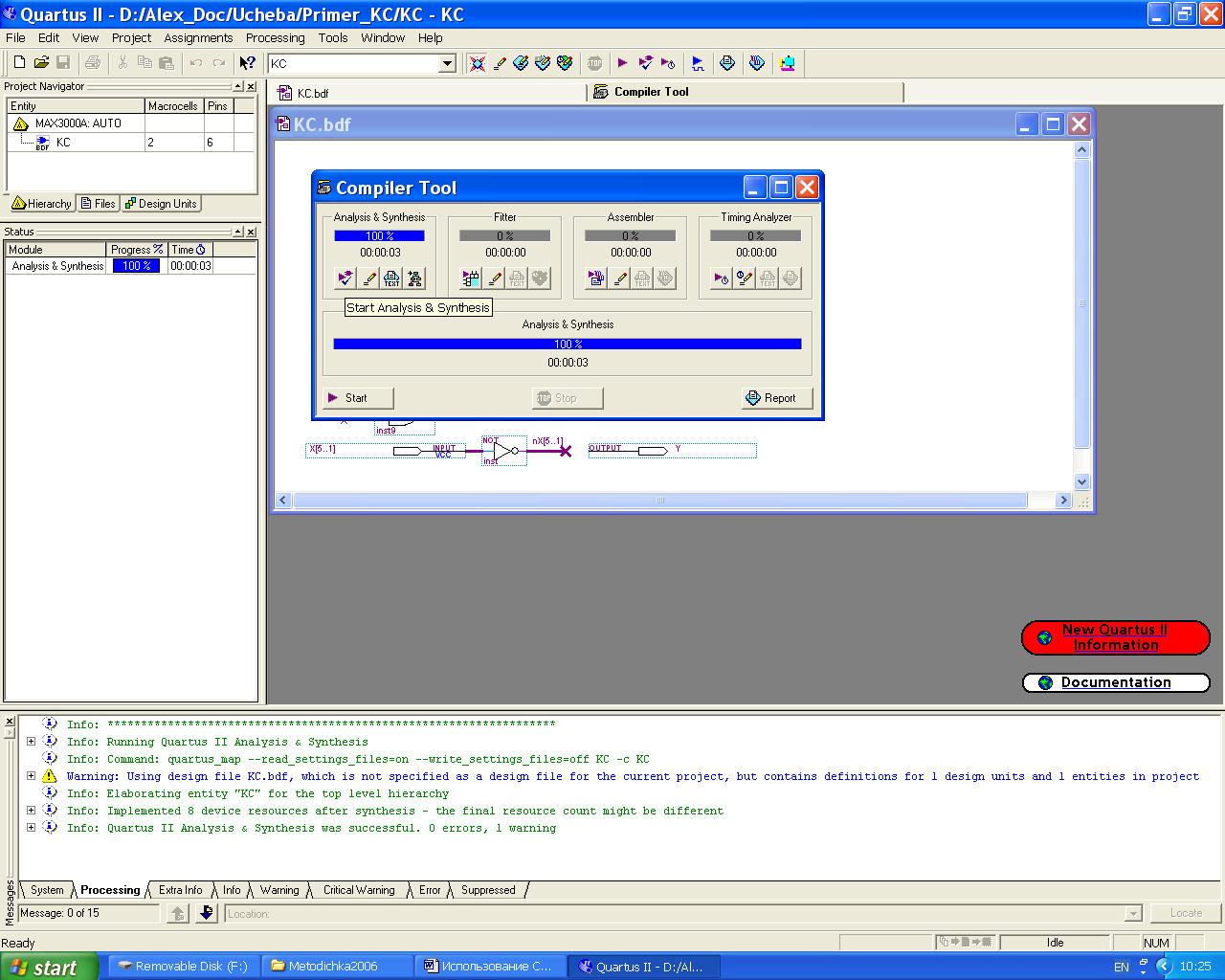
Task: Select the Warning messages tab
Action: coord(279,890)
